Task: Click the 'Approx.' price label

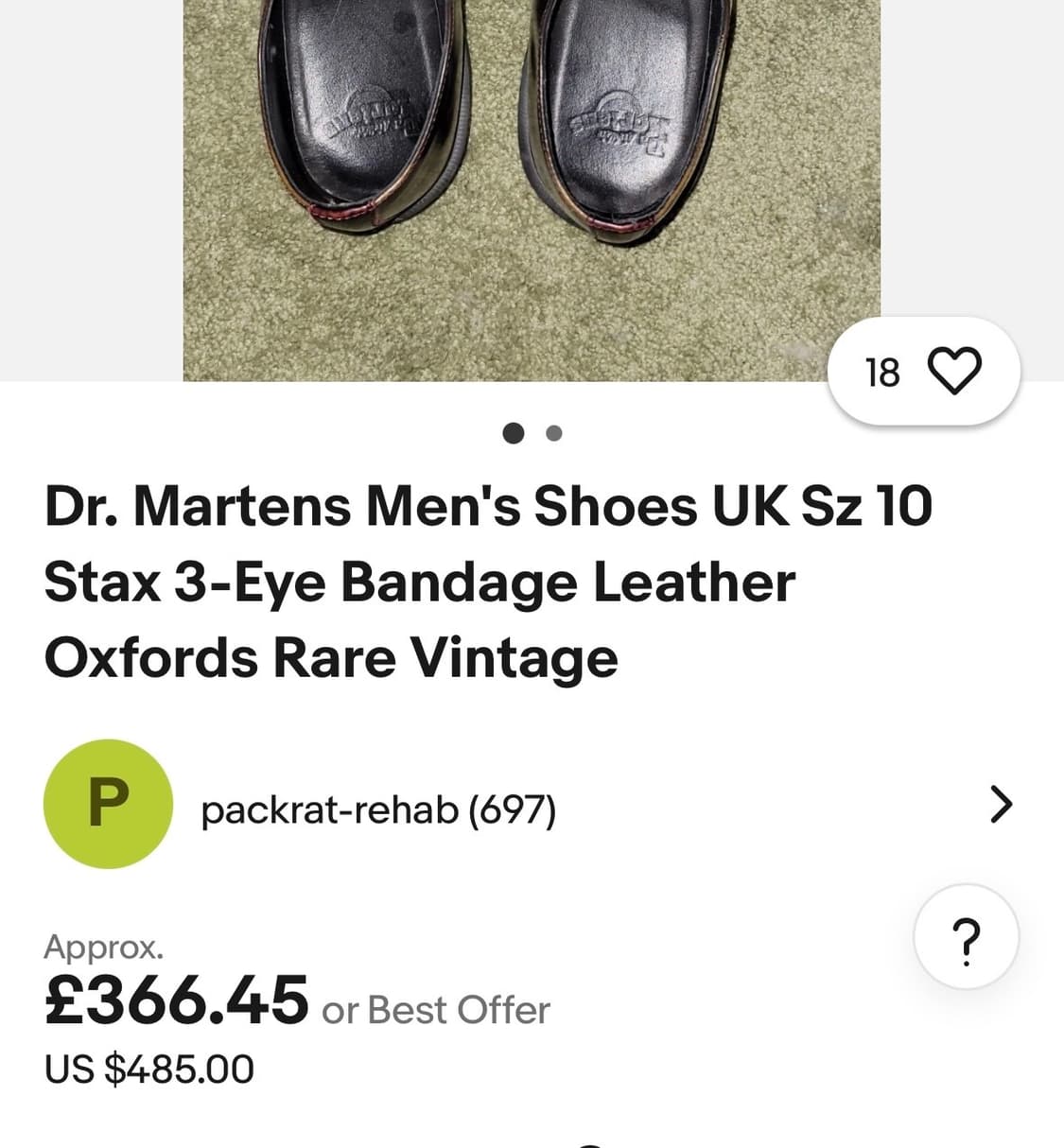Action: [x=103, y=947]
